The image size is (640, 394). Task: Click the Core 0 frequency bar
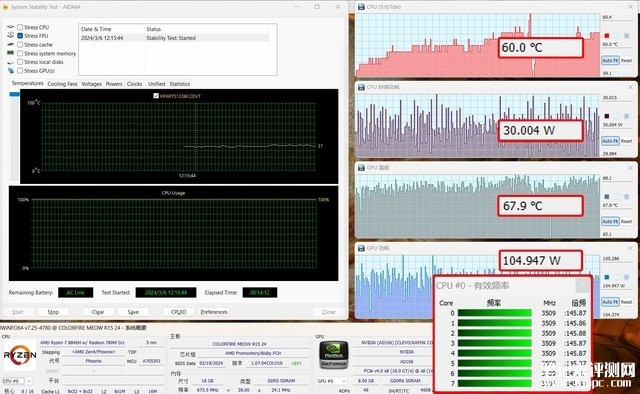[494, 313]
